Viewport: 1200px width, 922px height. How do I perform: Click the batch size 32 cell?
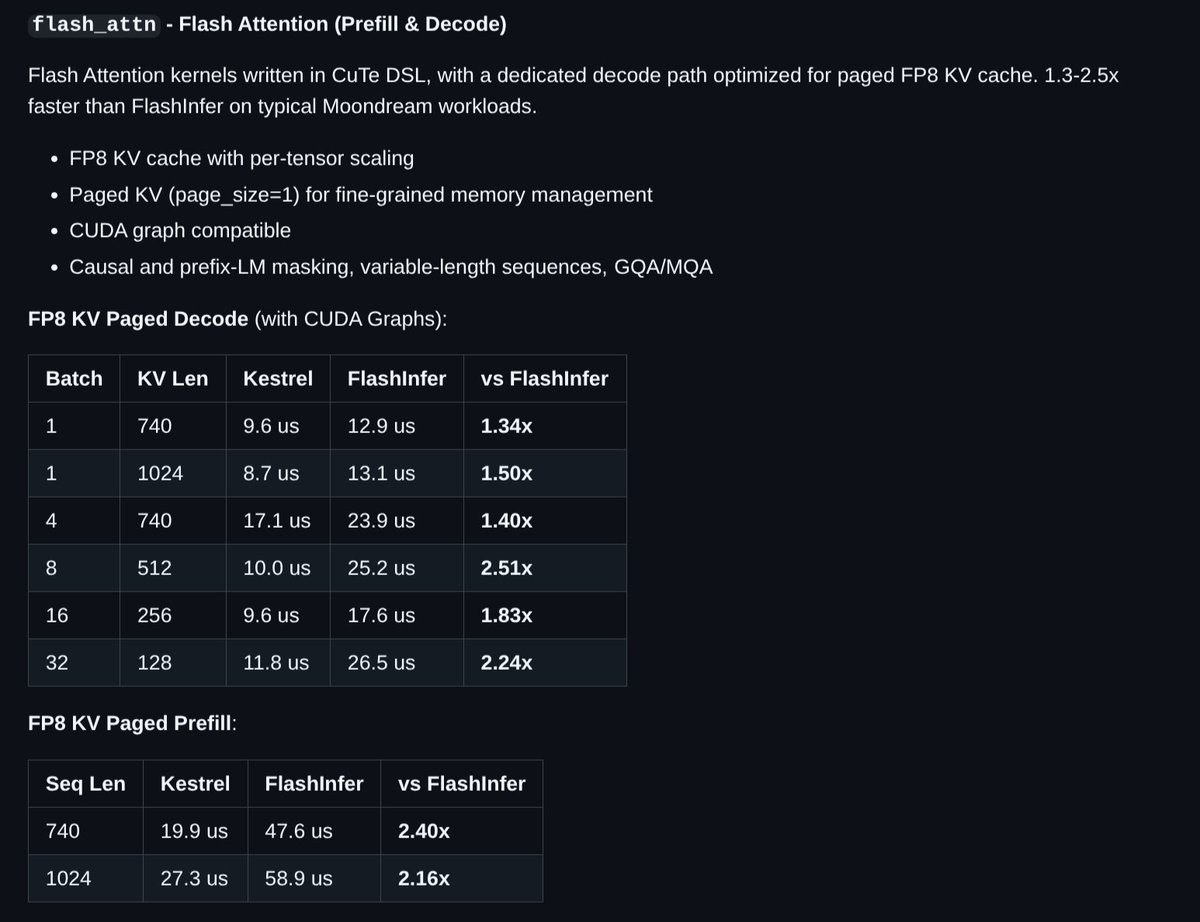click(57, 663)
